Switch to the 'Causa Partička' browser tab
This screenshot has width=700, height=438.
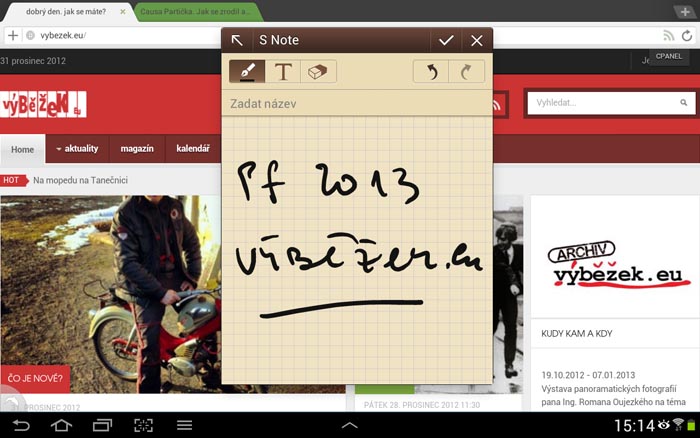[190, 11]
